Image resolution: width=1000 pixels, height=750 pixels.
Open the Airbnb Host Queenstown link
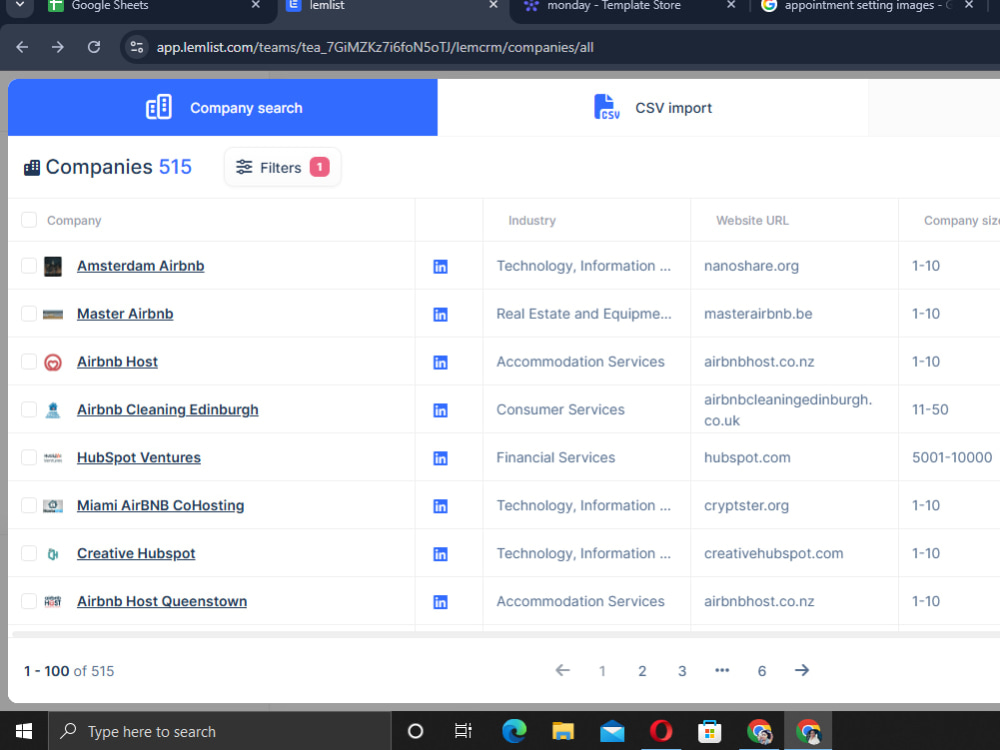click(162, 601)
